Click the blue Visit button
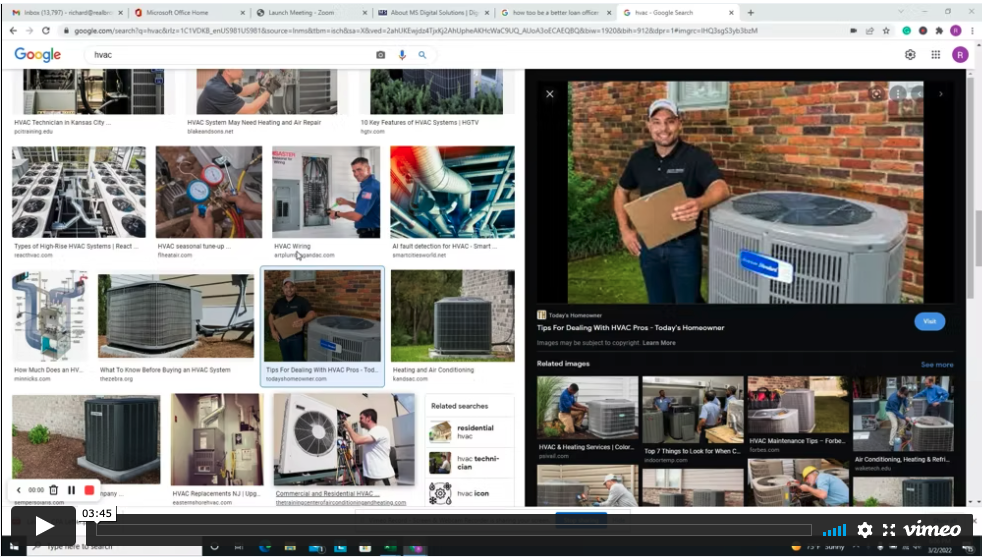This screenshot has height=557, width=982. coord(929,321)
